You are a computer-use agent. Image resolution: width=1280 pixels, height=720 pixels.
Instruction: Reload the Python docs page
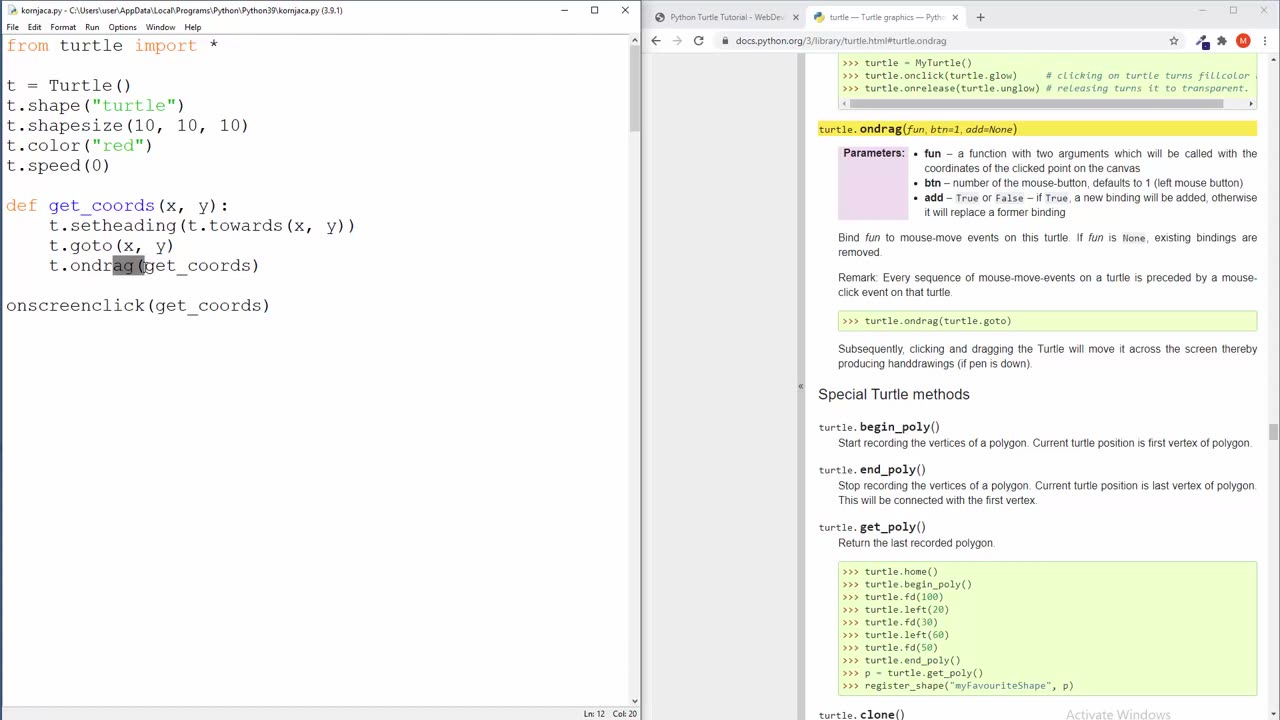point(698,41)
